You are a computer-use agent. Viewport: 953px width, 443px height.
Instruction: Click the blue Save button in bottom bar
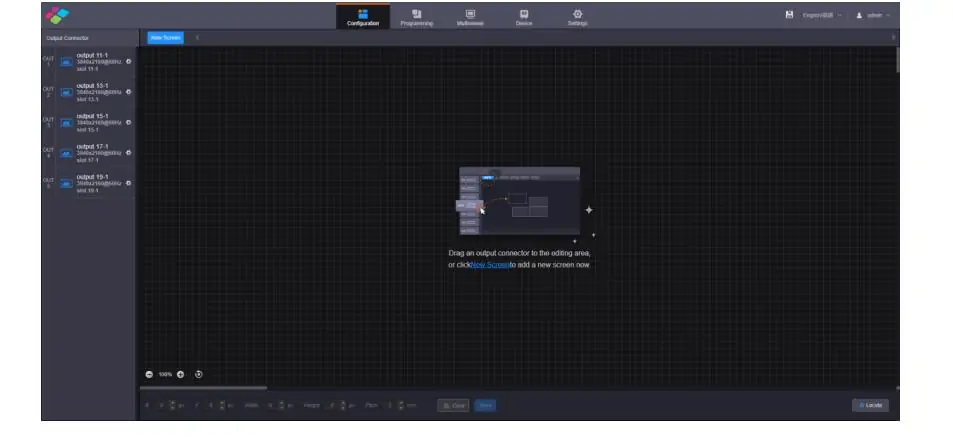coord(485,405)
